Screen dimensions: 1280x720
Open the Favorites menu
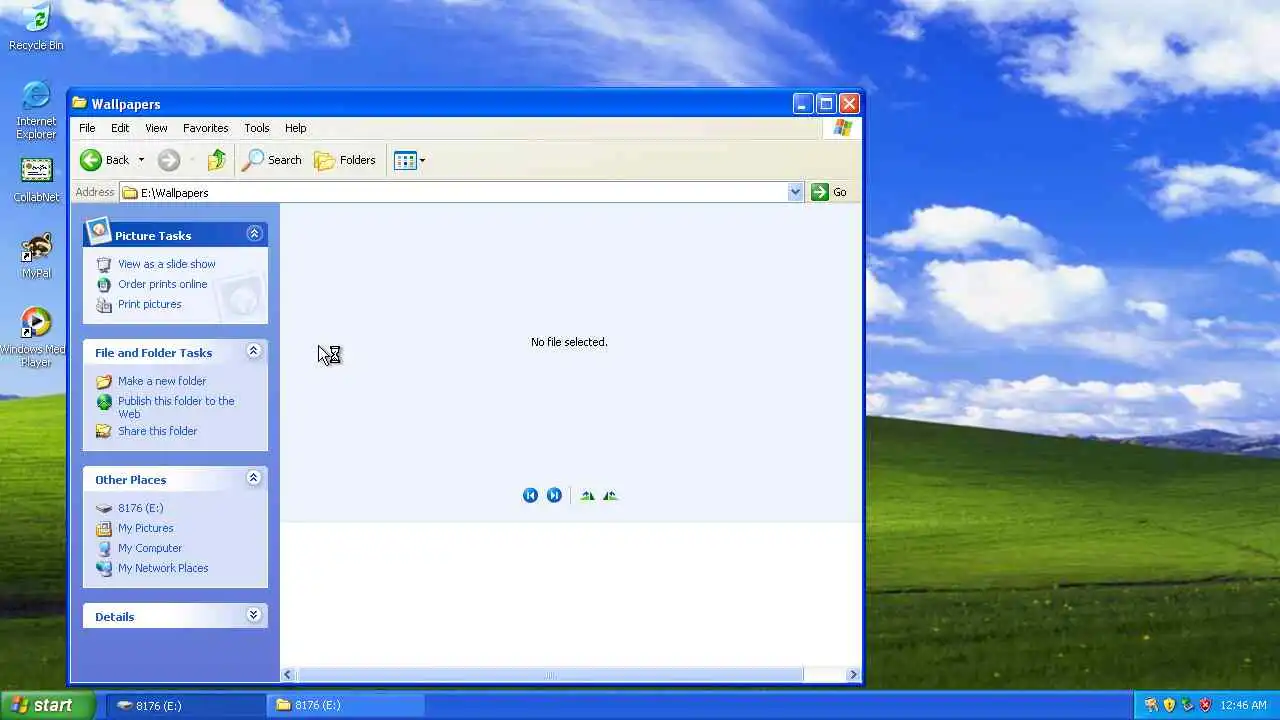pos(205,128)
